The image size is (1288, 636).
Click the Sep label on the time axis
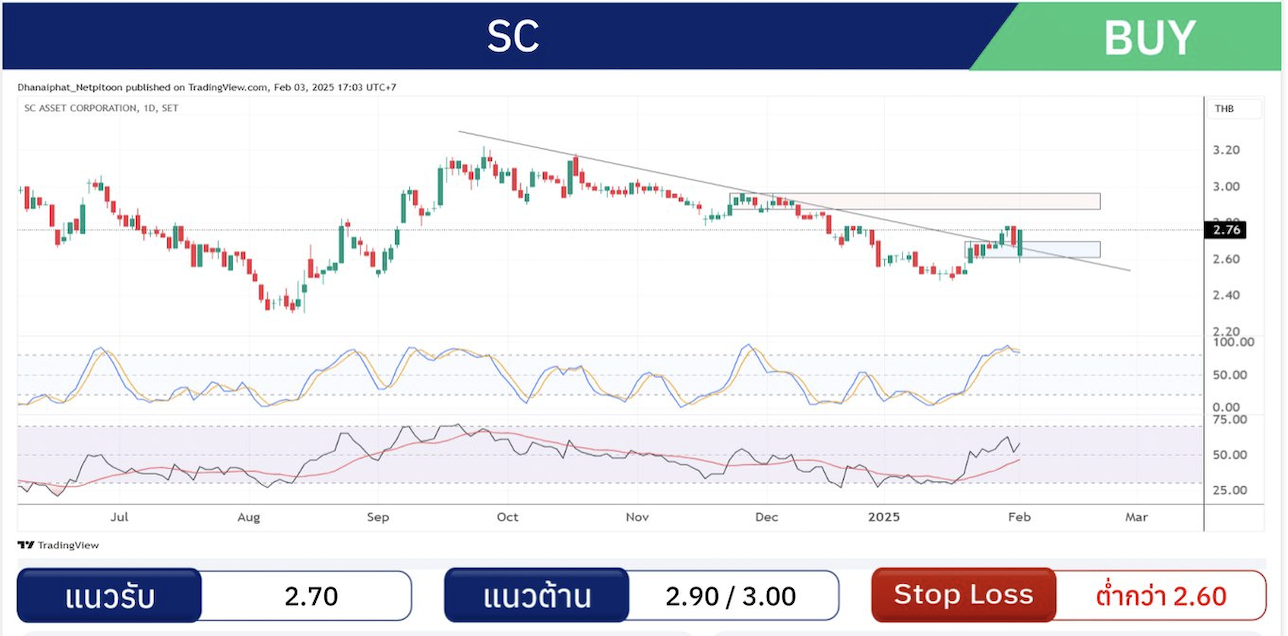tap(378, 517)
